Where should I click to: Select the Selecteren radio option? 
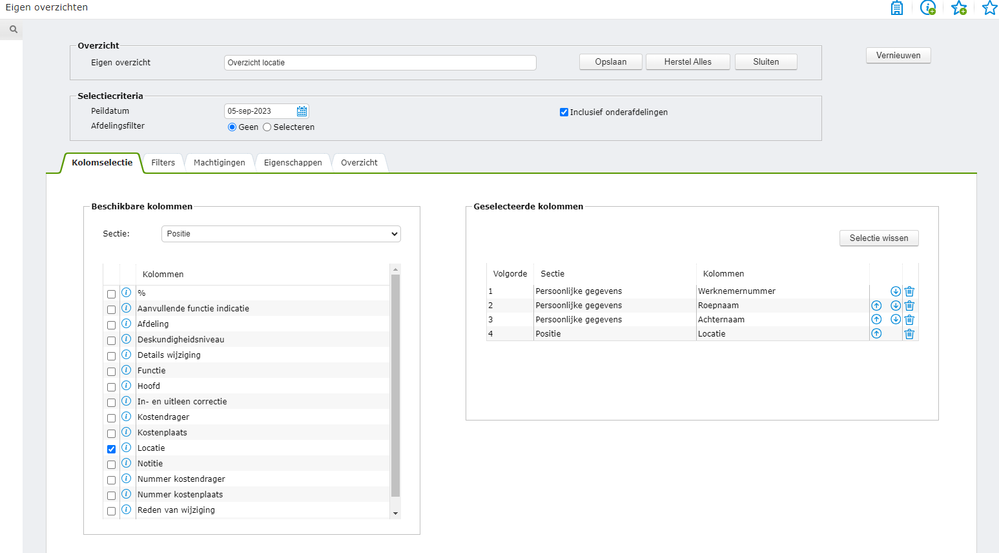coord(267,127)
